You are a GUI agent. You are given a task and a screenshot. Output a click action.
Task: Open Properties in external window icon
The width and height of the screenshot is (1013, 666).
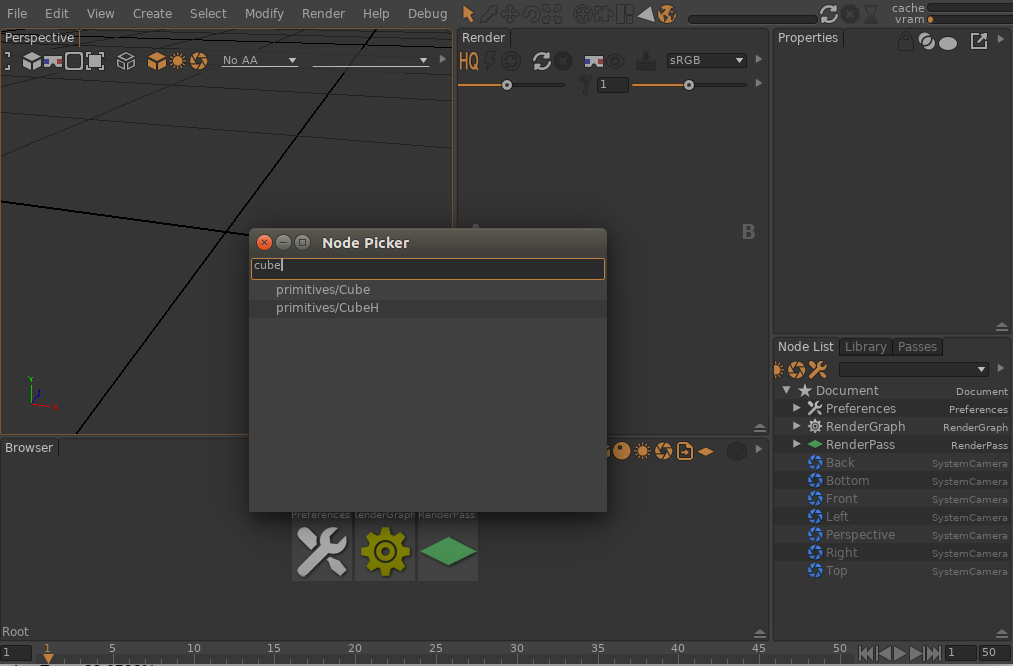979,42
